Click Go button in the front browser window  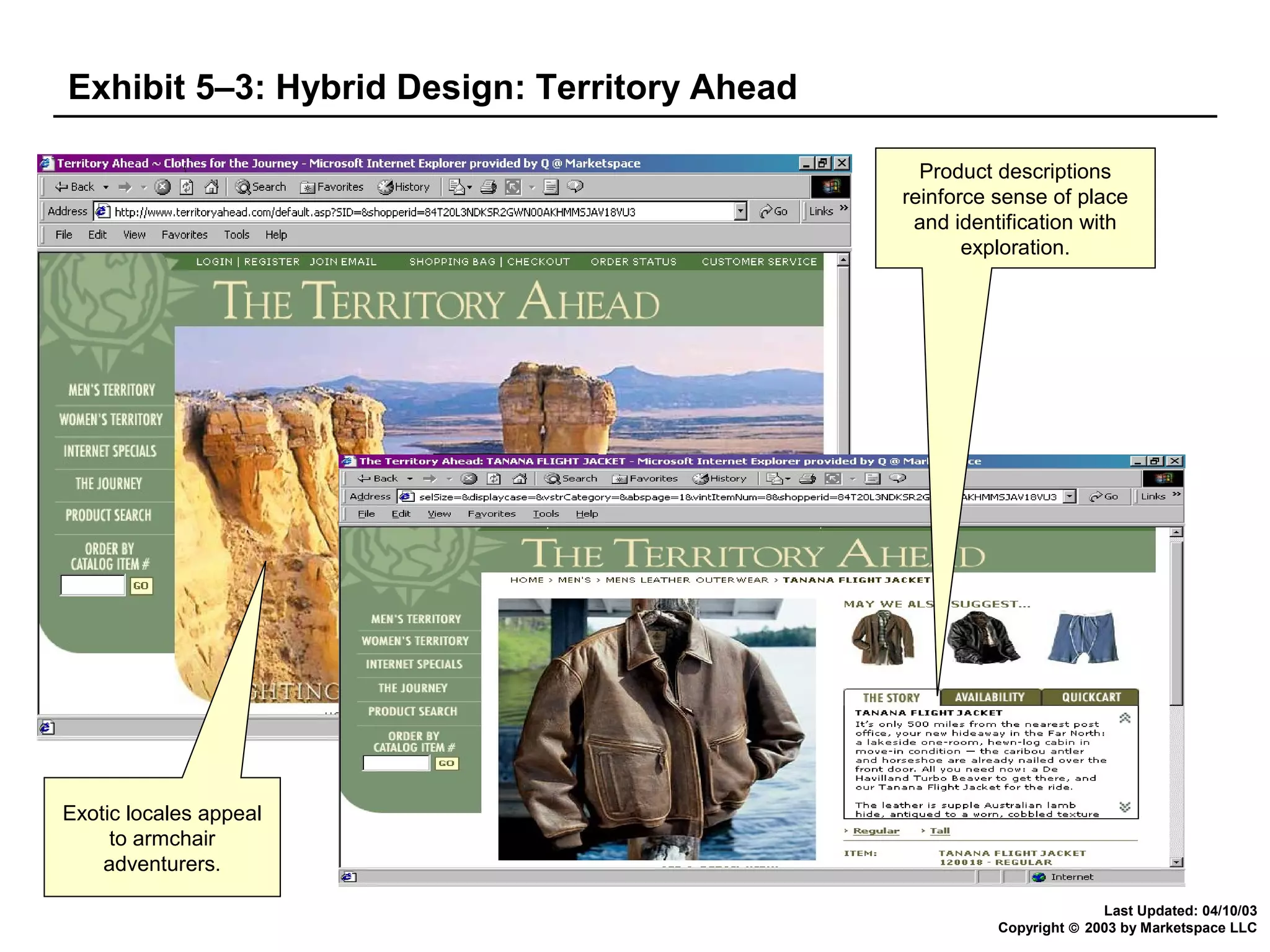point(1104,496)
